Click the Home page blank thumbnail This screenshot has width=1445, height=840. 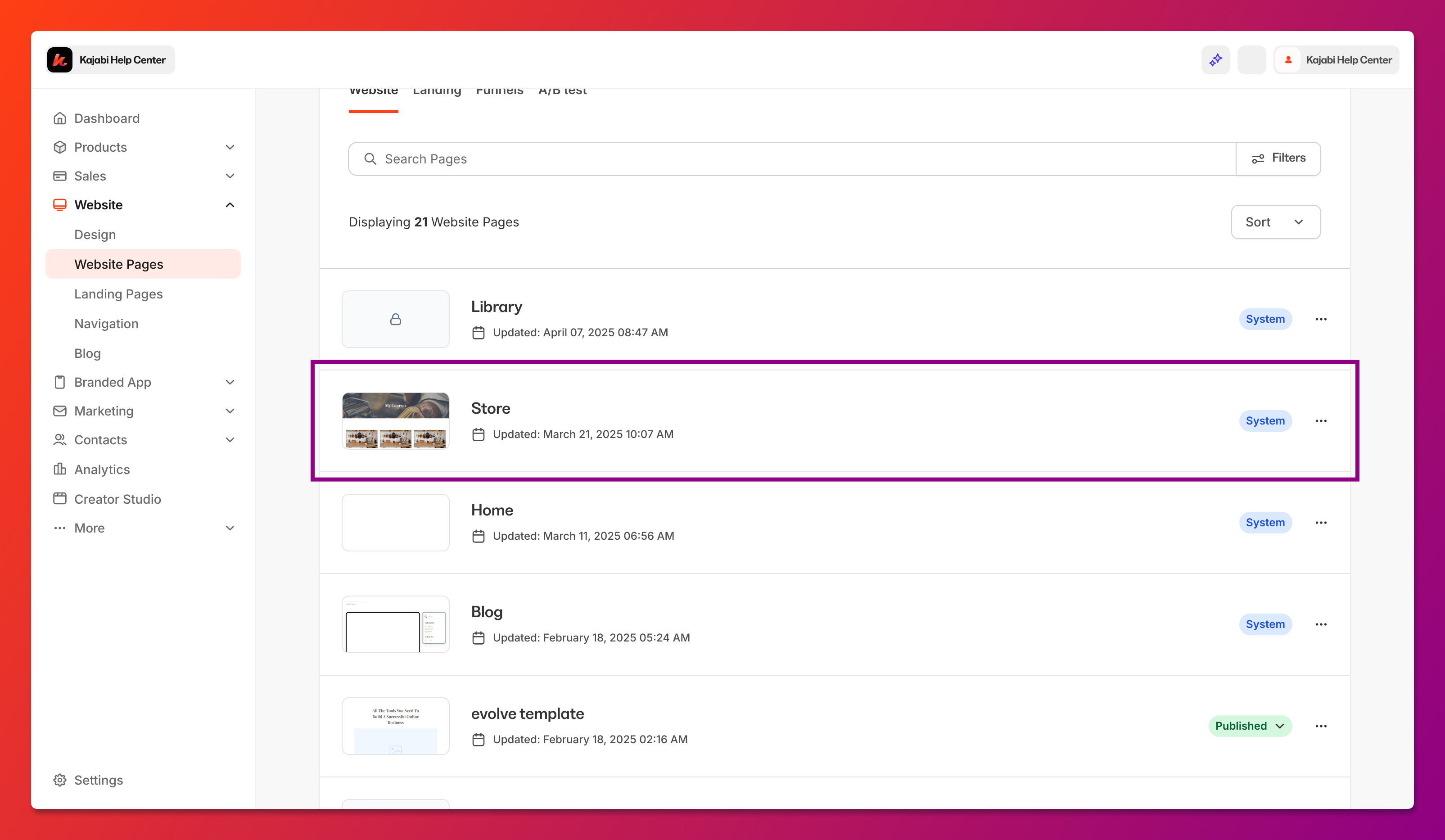pyautogui.click(x=396, y=522)
